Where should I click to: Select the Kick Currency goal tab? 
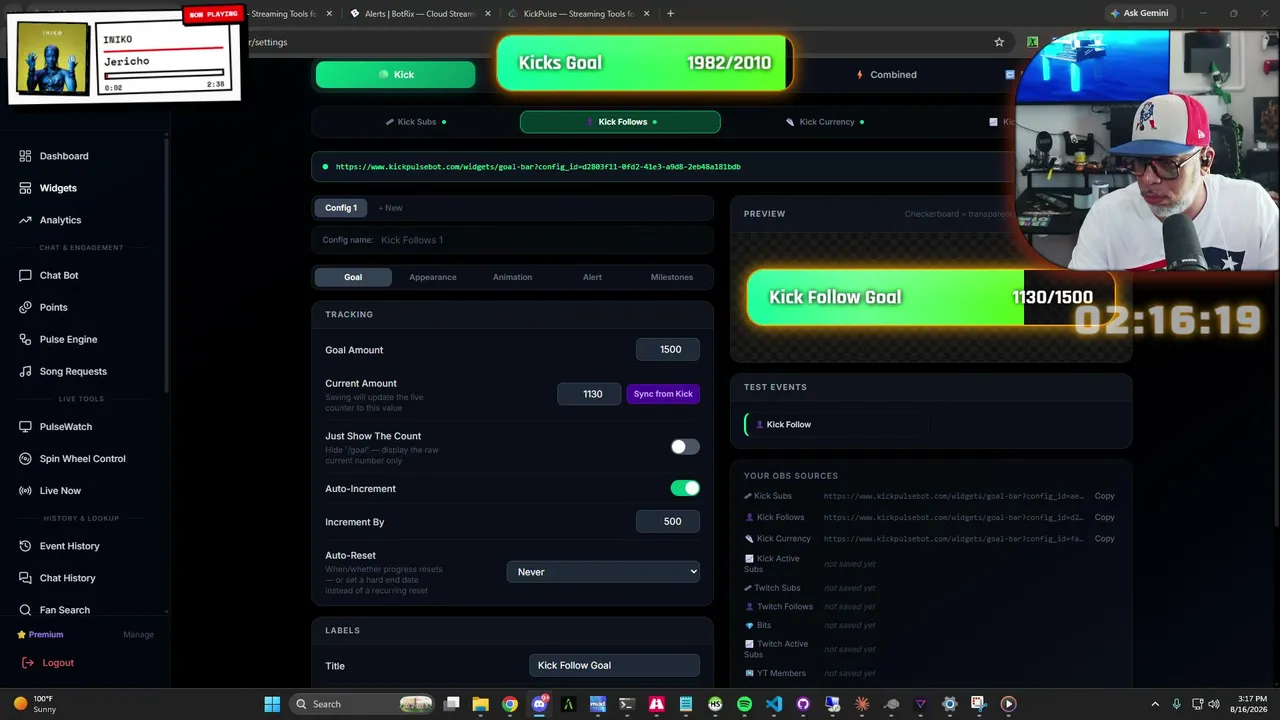click(826, 122)
